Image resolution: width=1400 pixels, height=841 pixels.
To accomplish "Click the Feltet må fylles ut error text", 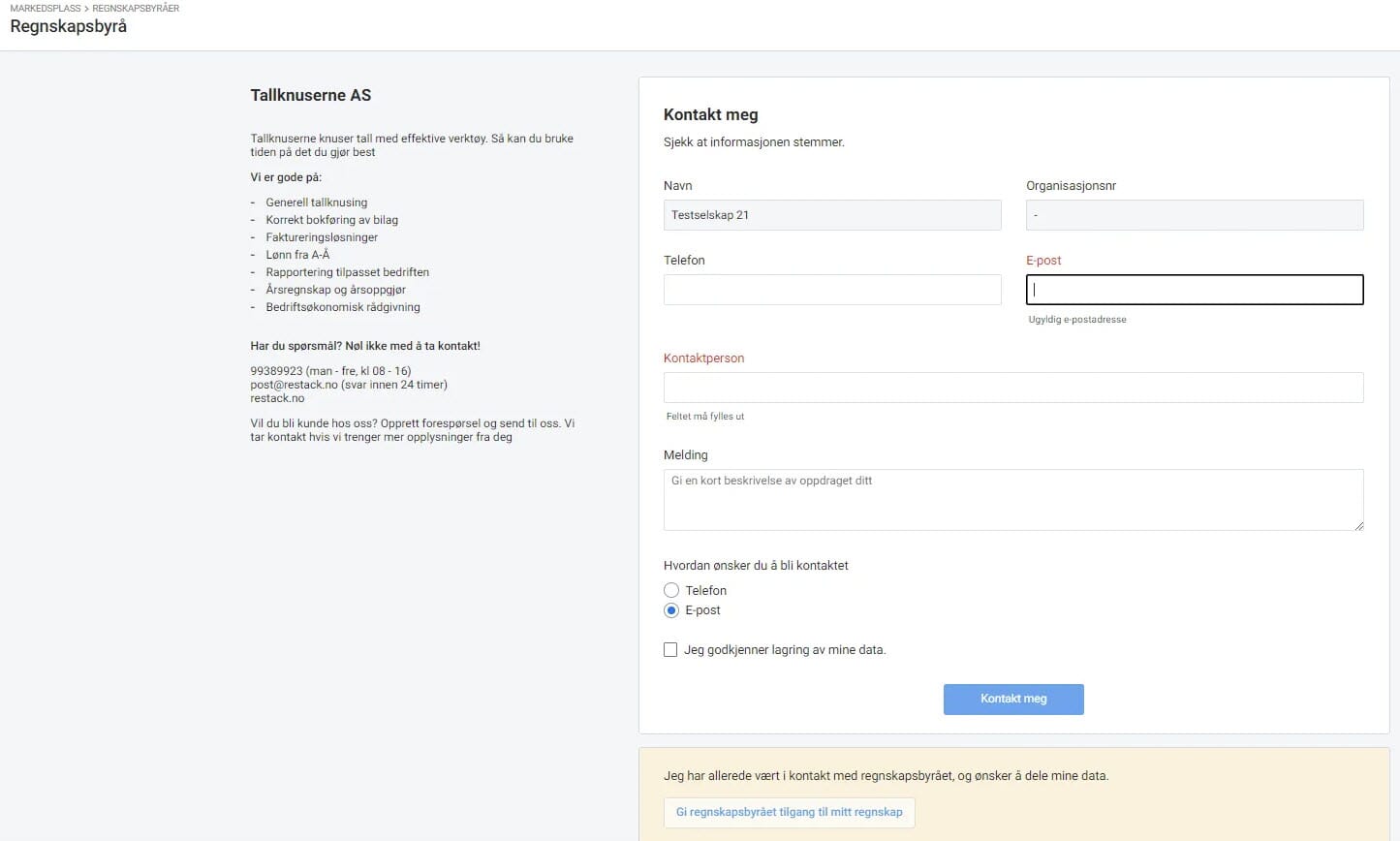I will 705,417.
